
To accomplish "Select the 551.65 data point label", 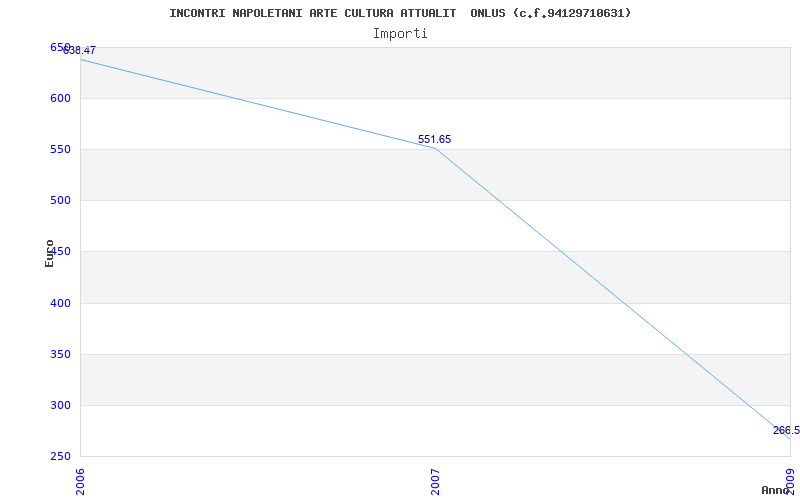I will click(x=435, y=139).
